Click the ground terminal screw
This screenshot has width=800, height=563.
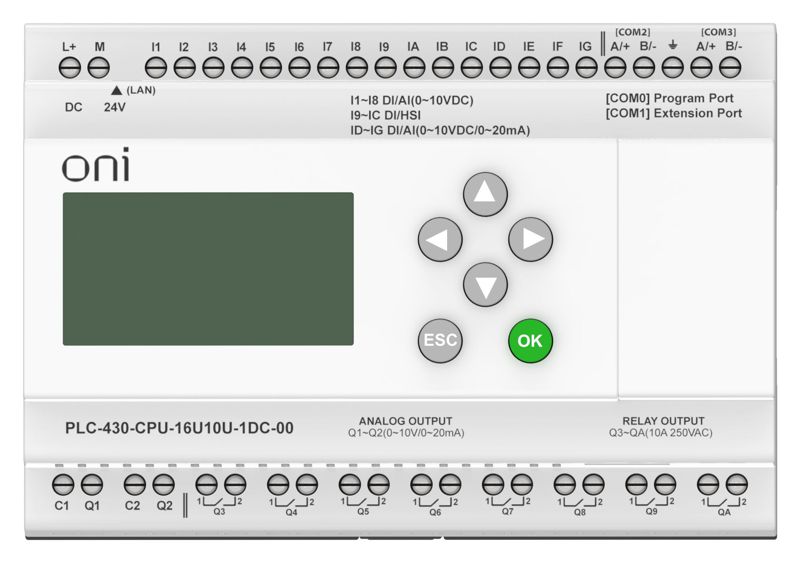coord(673,68)
